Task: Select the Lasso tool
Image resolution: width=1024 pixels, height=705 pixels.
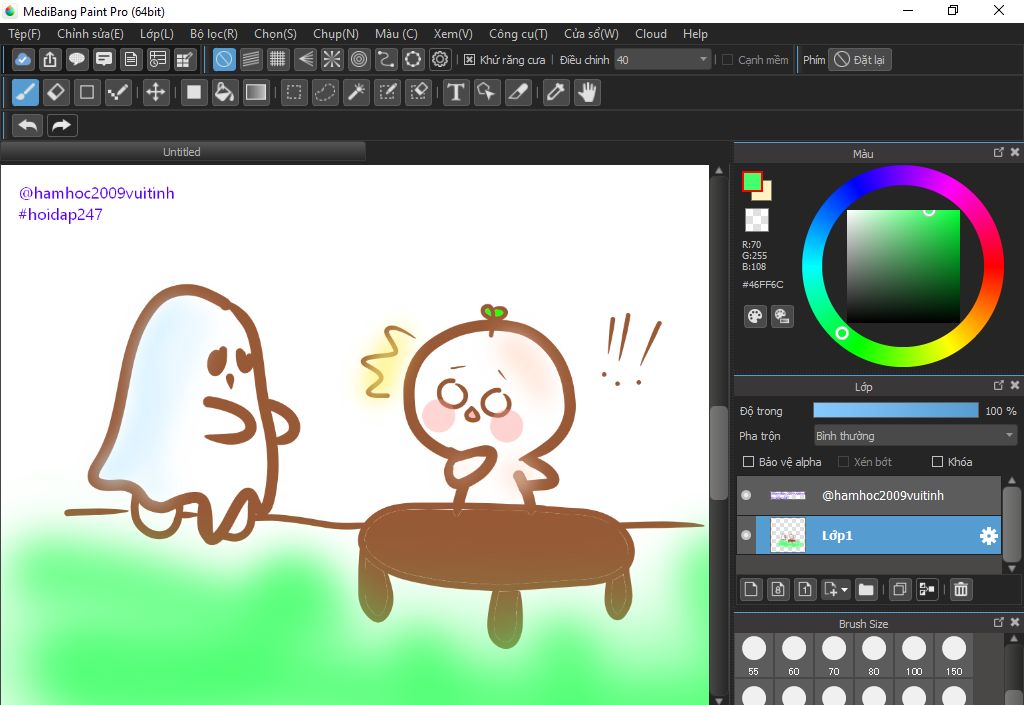Action: click(325, 92)
